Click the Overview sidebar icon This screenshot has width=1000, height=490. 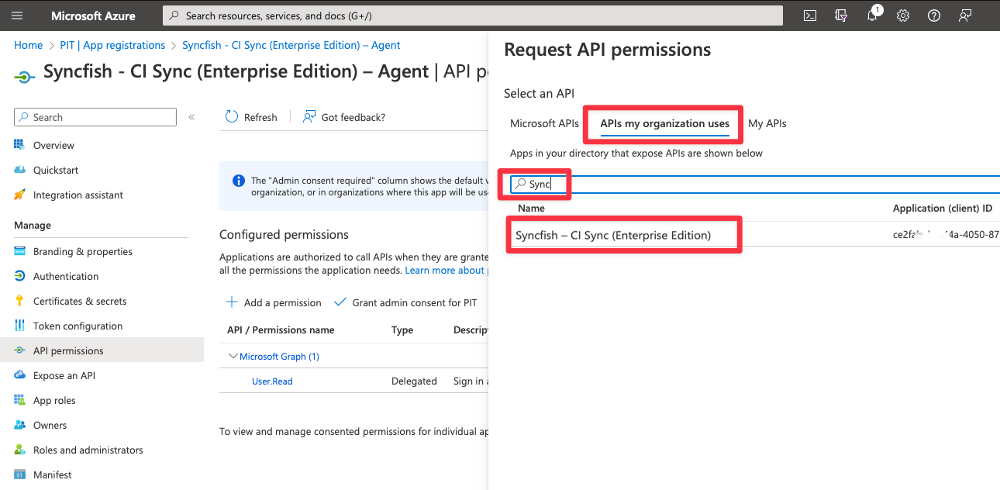20,145
